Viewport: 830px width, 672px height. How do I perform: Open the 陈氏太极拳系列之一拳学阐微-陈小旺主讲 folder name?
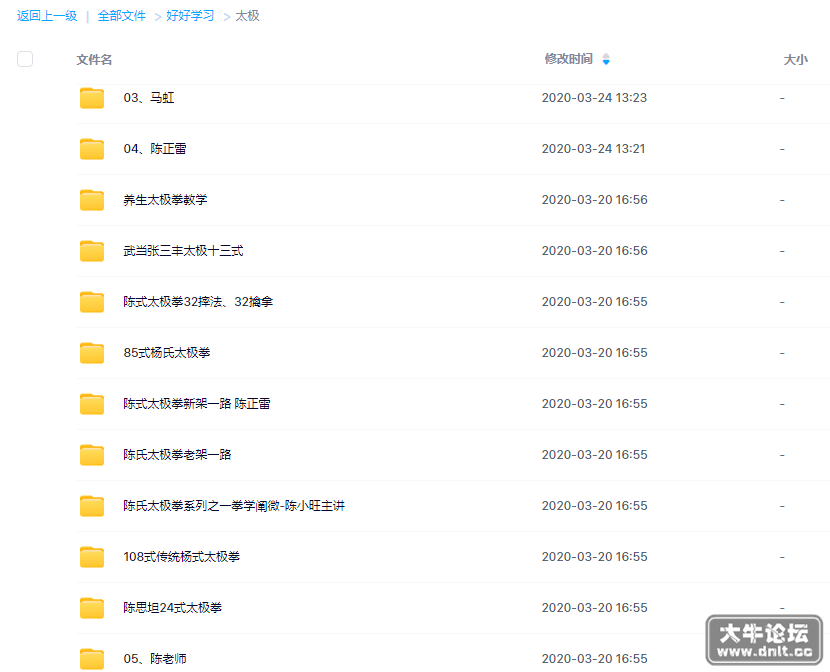click(x=234, y=506)
